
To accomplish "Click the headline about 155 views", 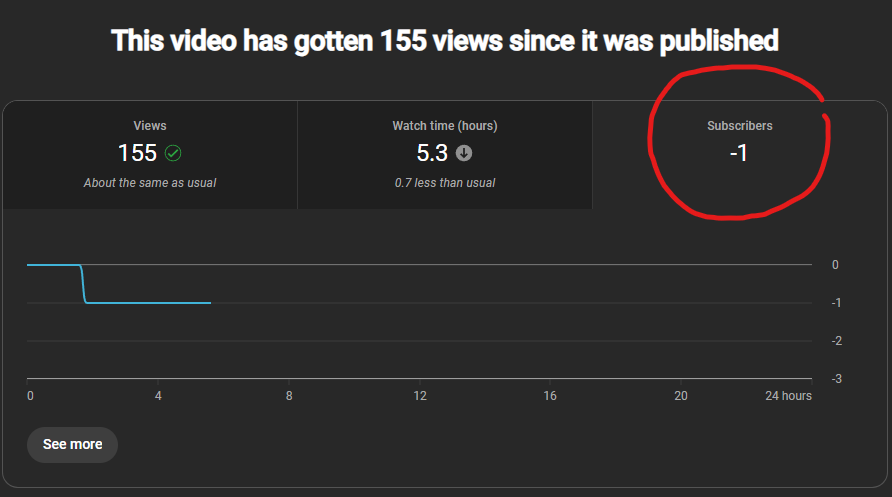I will point(445,41).
